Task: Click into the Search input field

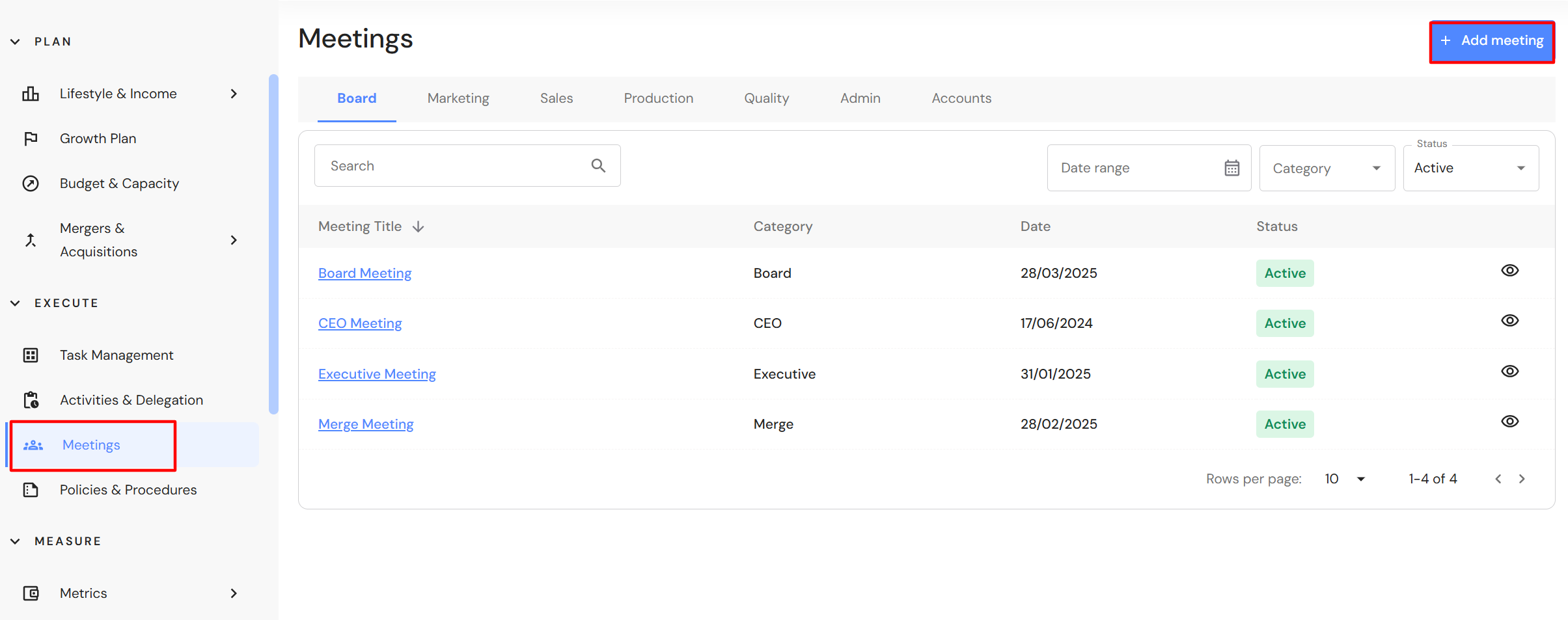Action: [x=452, y=166]
